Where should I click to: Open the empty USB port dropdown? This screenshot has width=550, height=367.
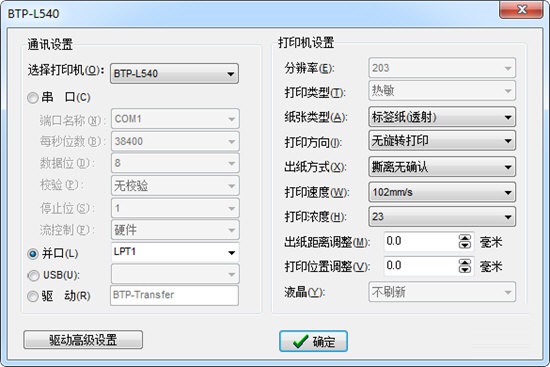pos(175,274)
